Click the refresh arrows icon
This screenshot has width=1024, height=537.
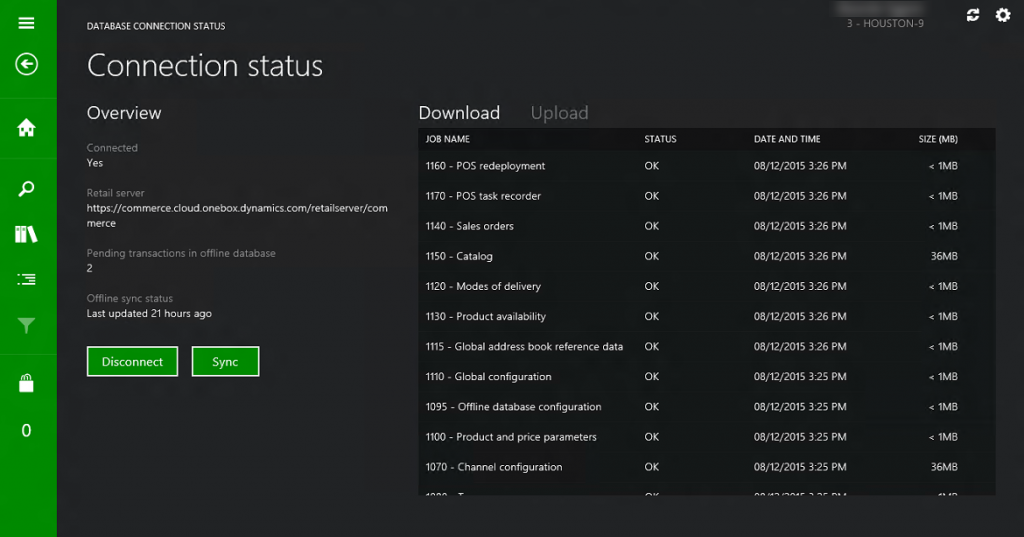pos(973,15)
